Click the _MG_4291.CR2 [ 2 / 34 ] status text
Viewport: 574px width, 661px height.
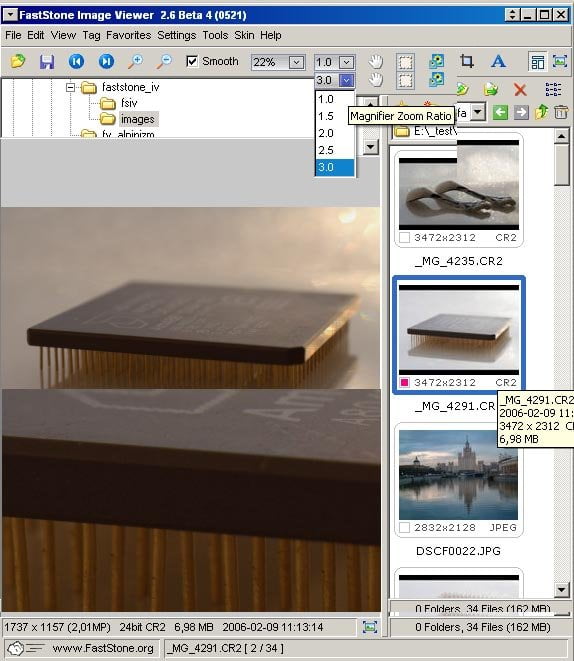point(225,648)
